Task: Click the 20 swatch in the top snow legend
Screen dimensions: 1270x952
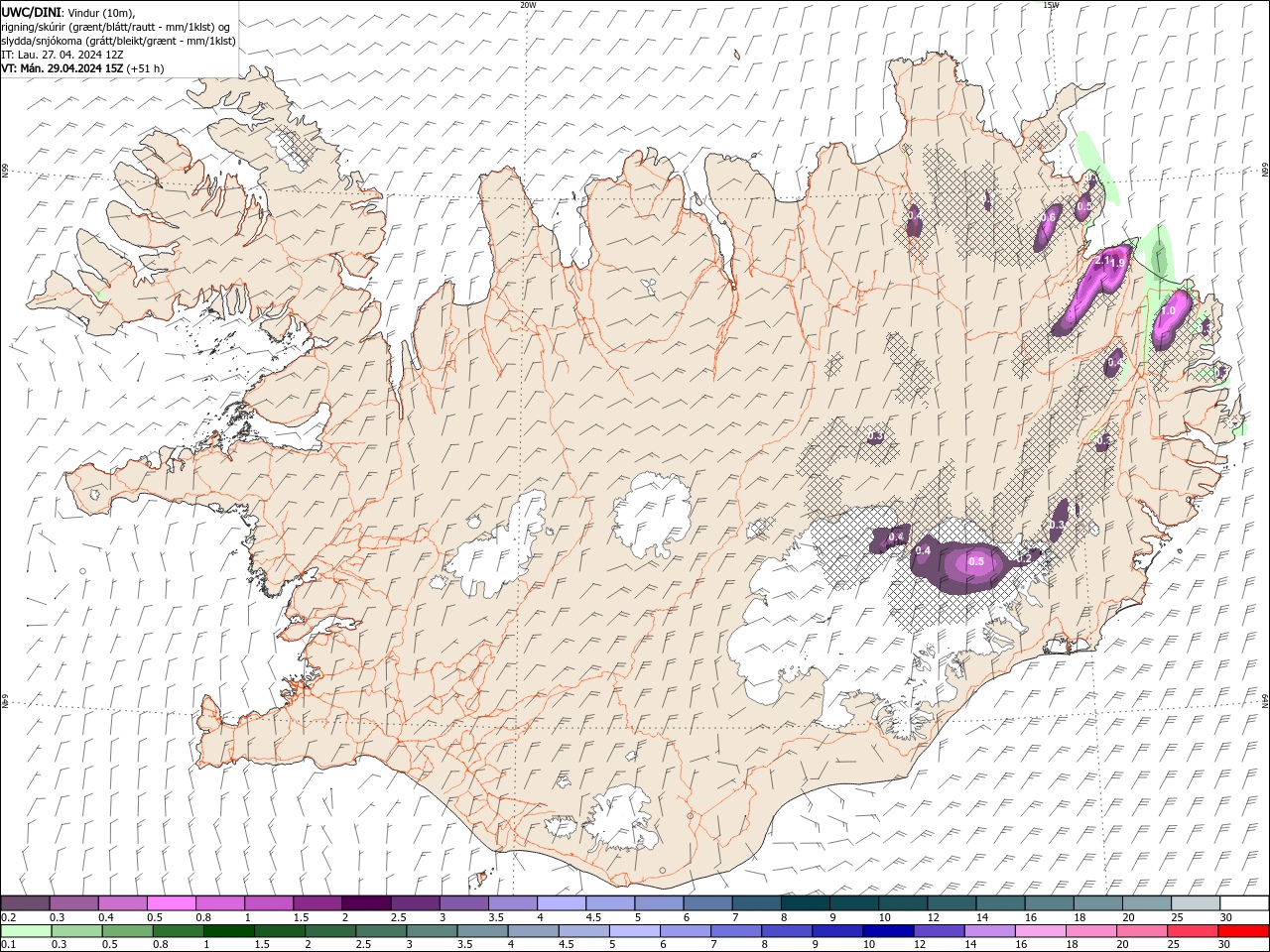Action: point(1146,903)
